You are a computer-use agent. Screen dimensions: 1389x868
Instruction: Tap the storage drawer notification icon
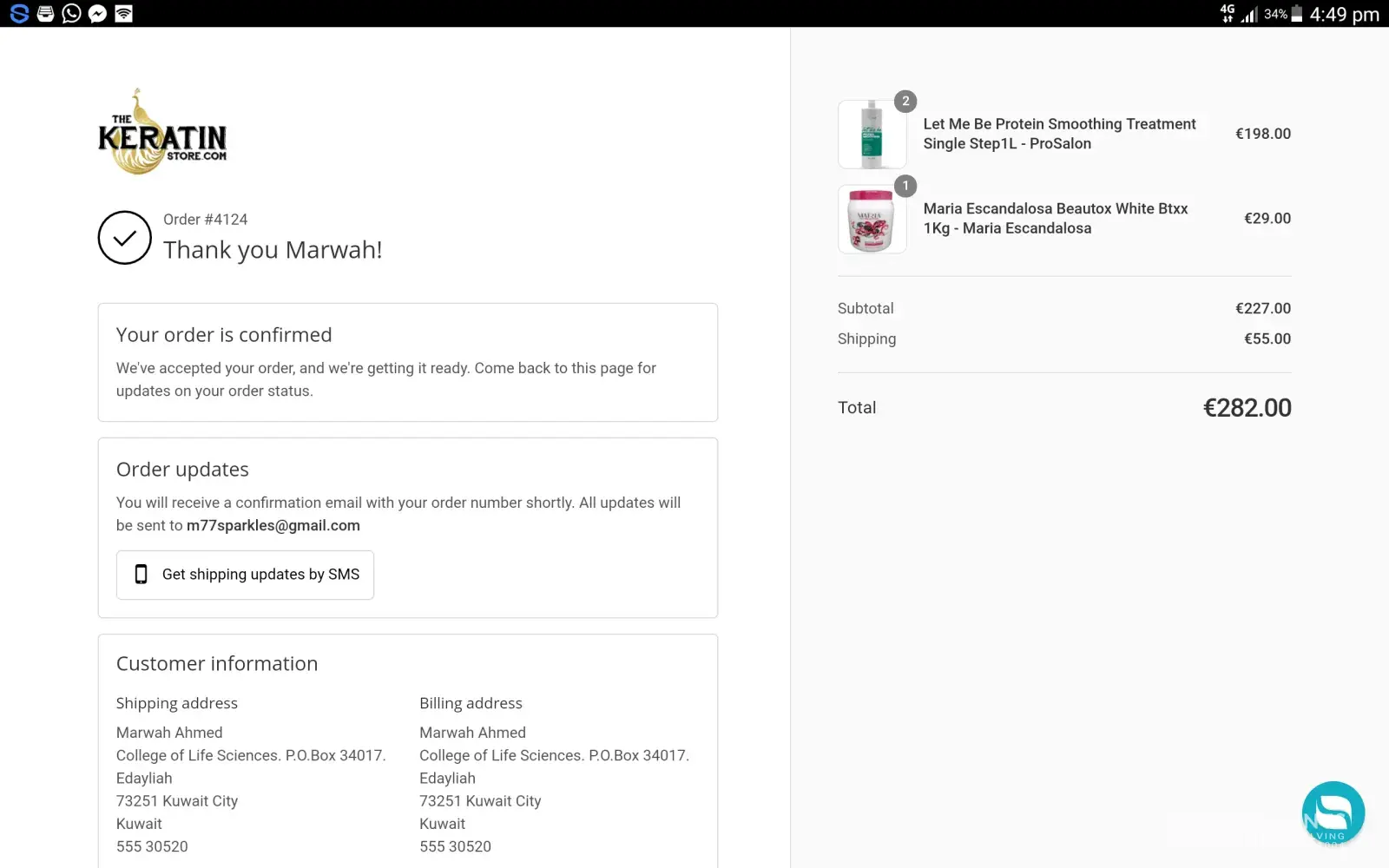pyautogui.click(x=46, y=14)
